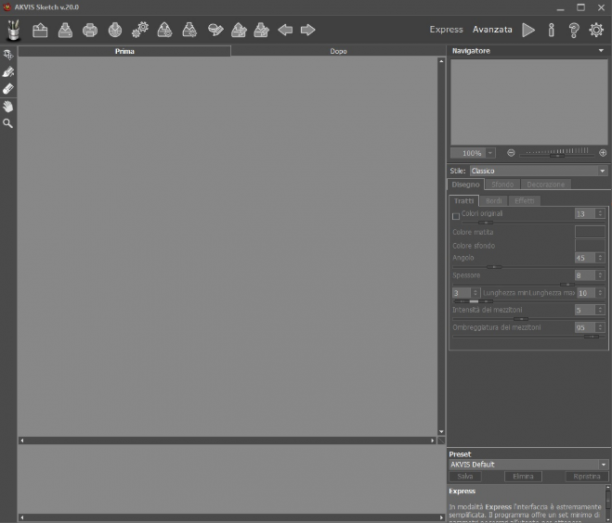Screen dimensions: 612x523
Task: Toggle guiding lines visibility eye-pencil icon
Action: [x=215, y=30]
